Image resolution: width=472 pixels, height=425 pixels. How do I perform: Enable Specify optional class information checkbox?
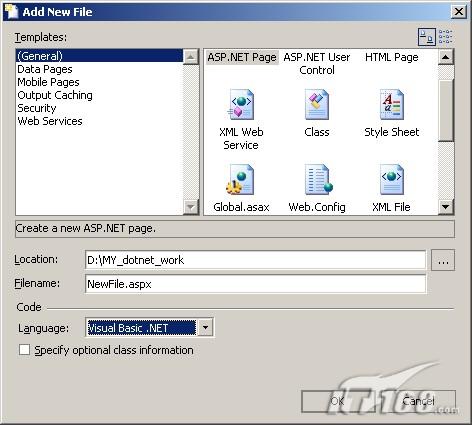point(24,350)
